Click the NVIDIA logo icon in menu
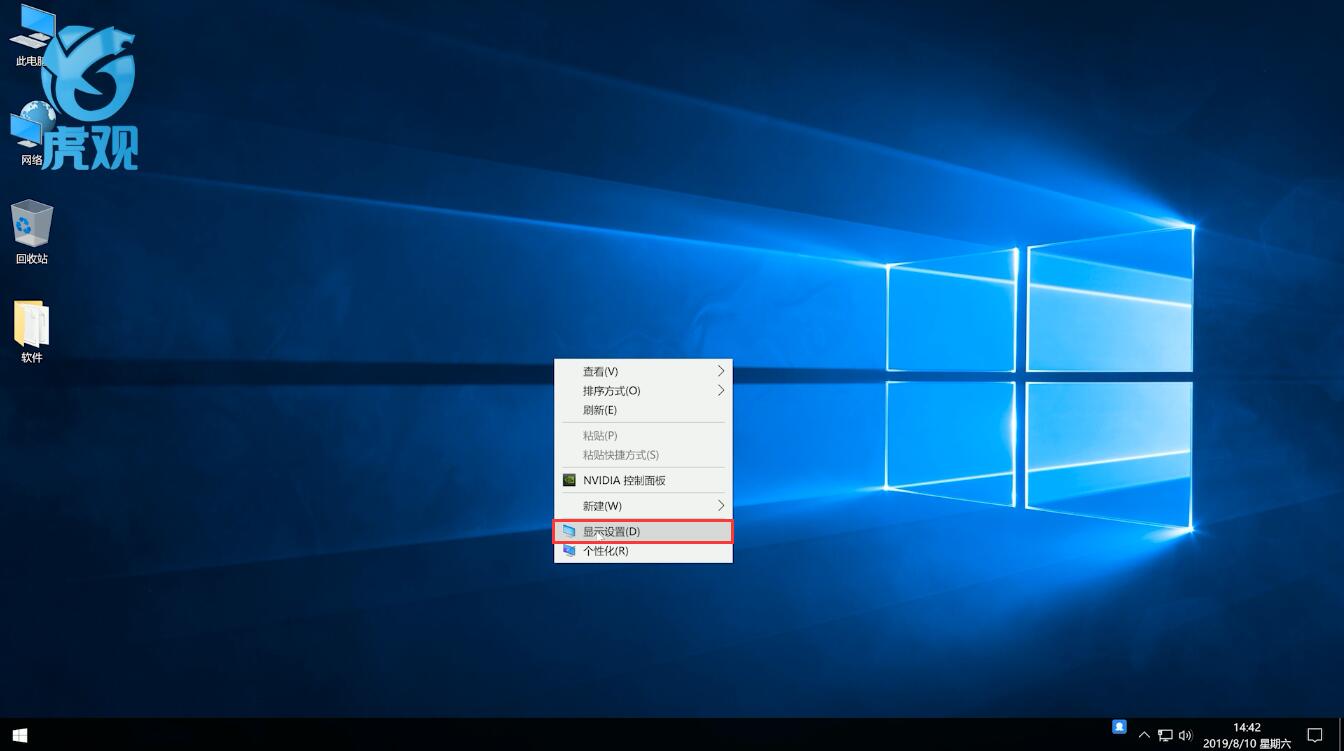 [x=569, y=480]
